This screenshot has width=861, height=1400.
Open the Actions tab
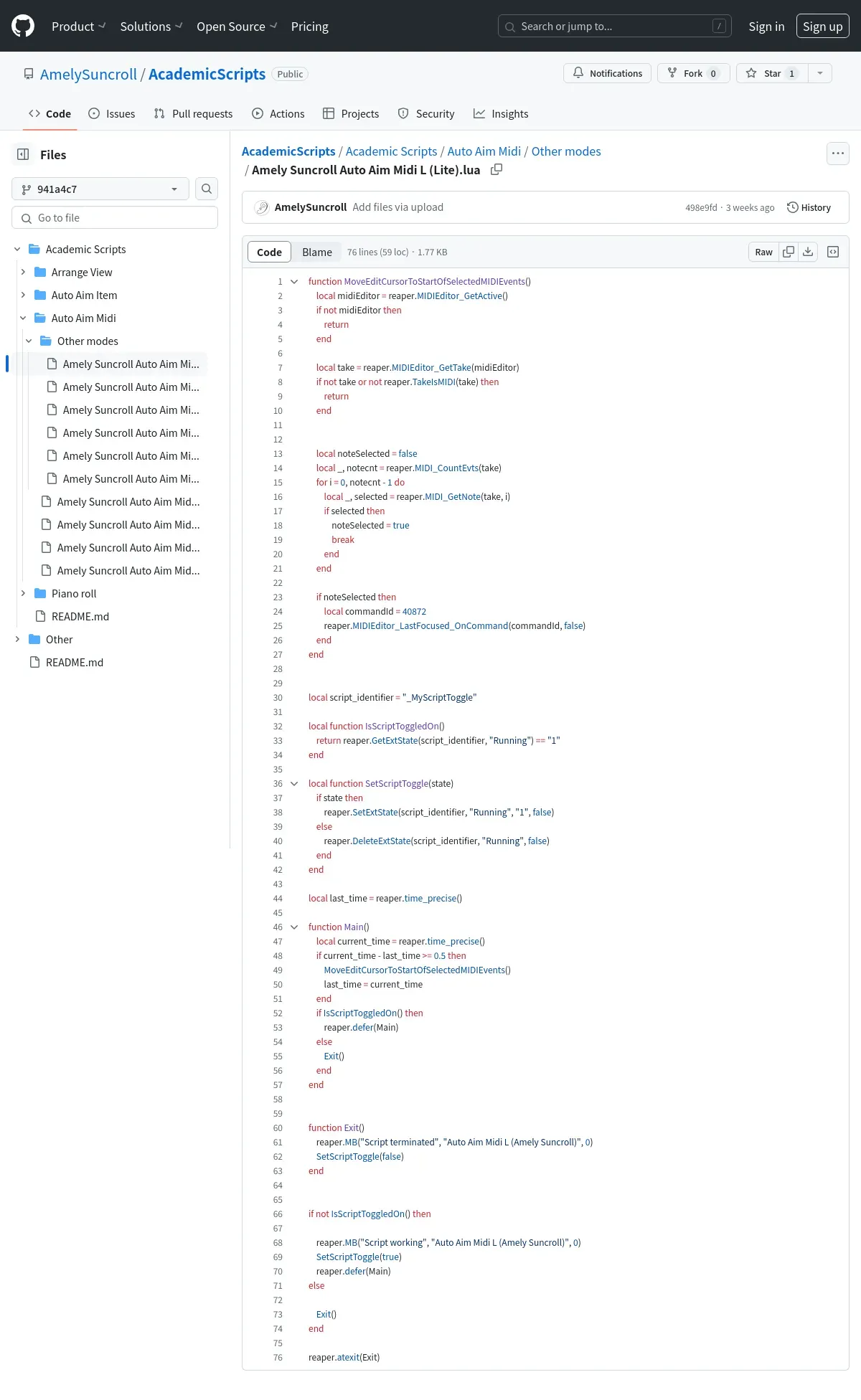(278, 113)
